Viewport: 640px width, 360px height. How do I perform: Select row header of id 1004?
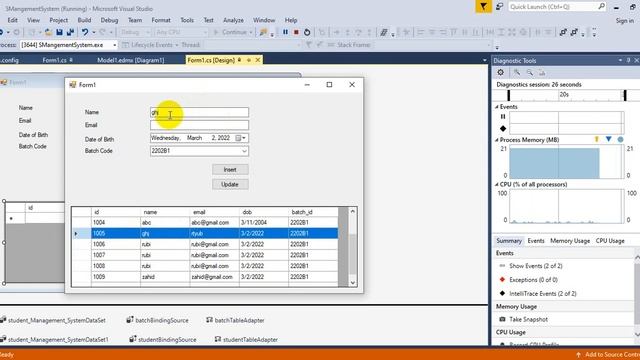[82, 222]
